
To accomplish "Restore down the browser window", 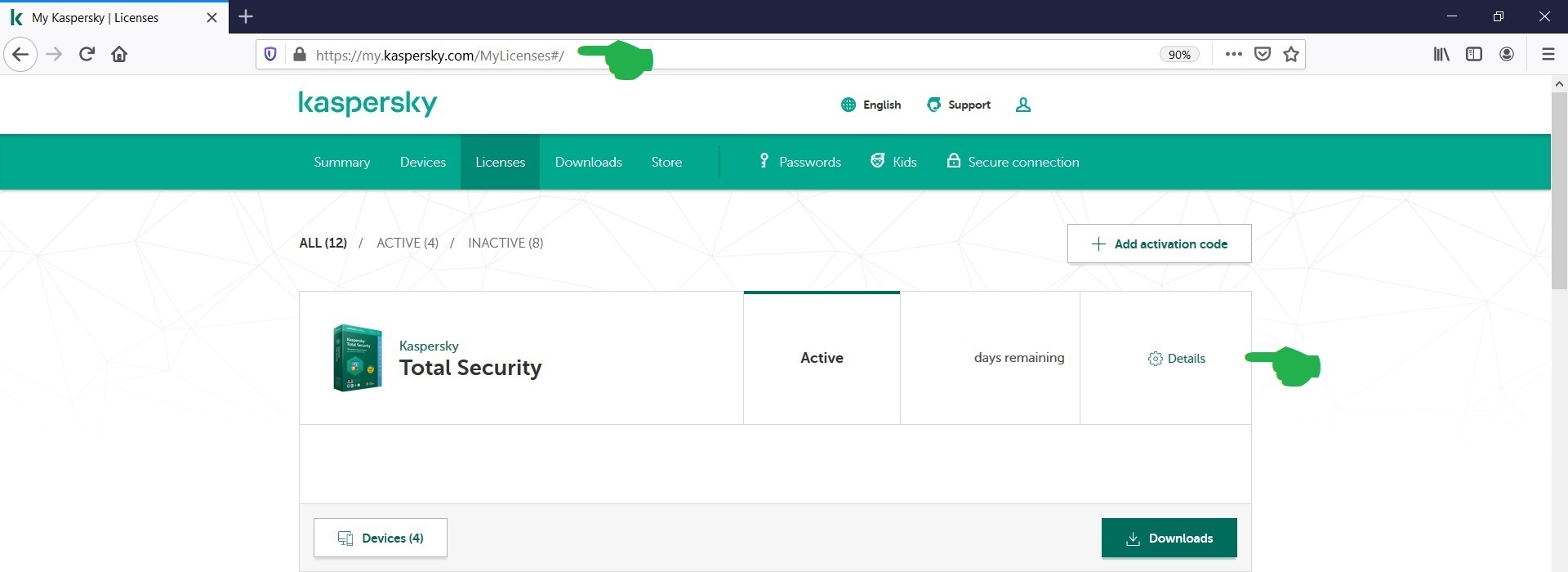I will click(1498, 16).
